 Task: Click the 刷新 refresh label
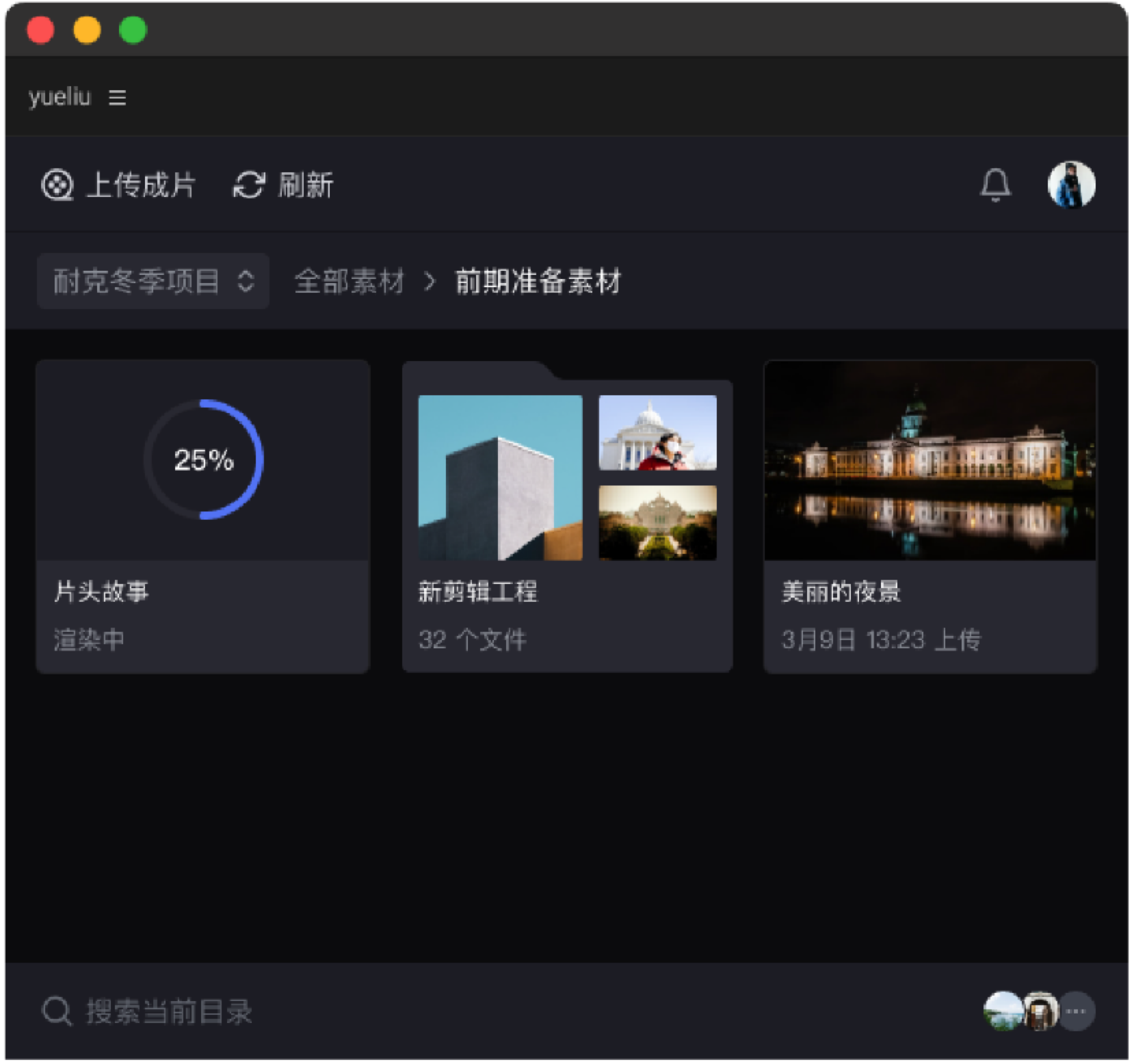click(306, 185)
